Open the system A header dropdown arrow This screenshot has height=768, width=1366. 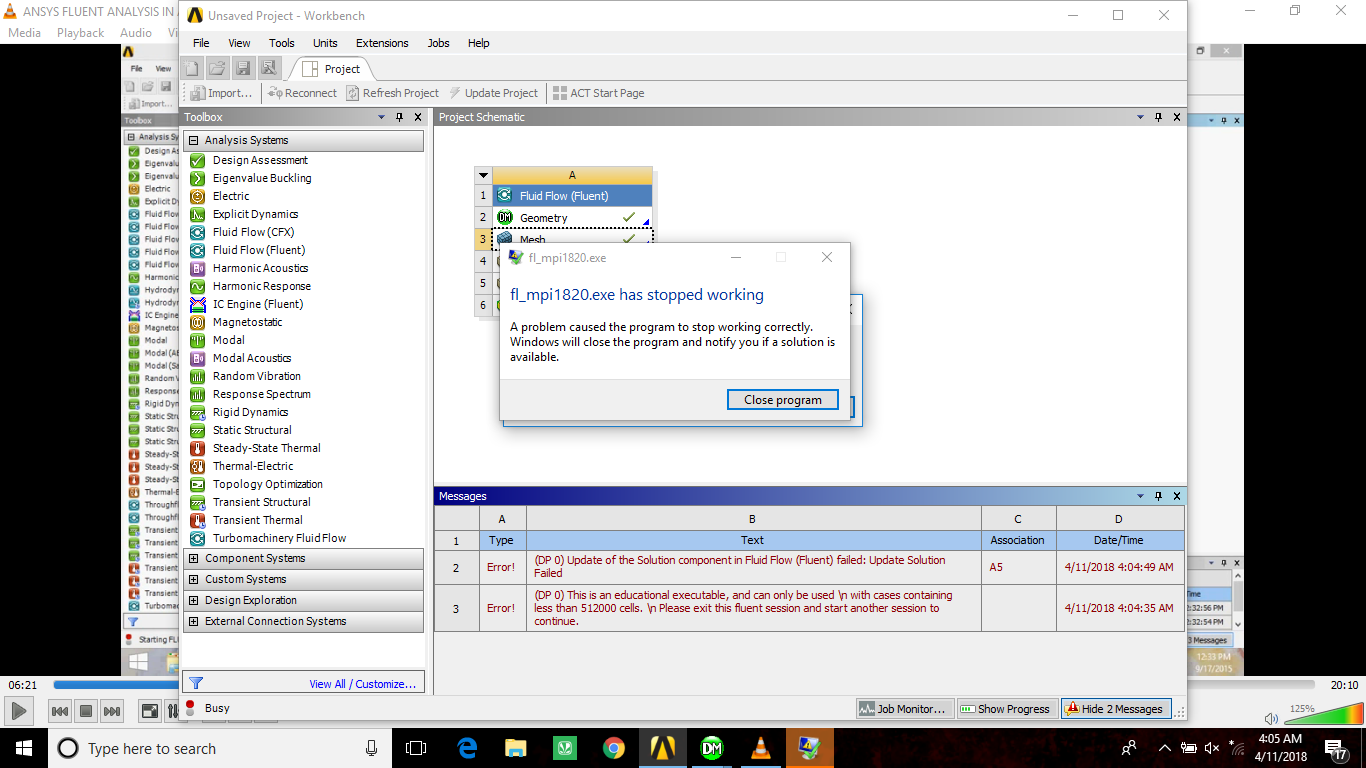(483, 175)
